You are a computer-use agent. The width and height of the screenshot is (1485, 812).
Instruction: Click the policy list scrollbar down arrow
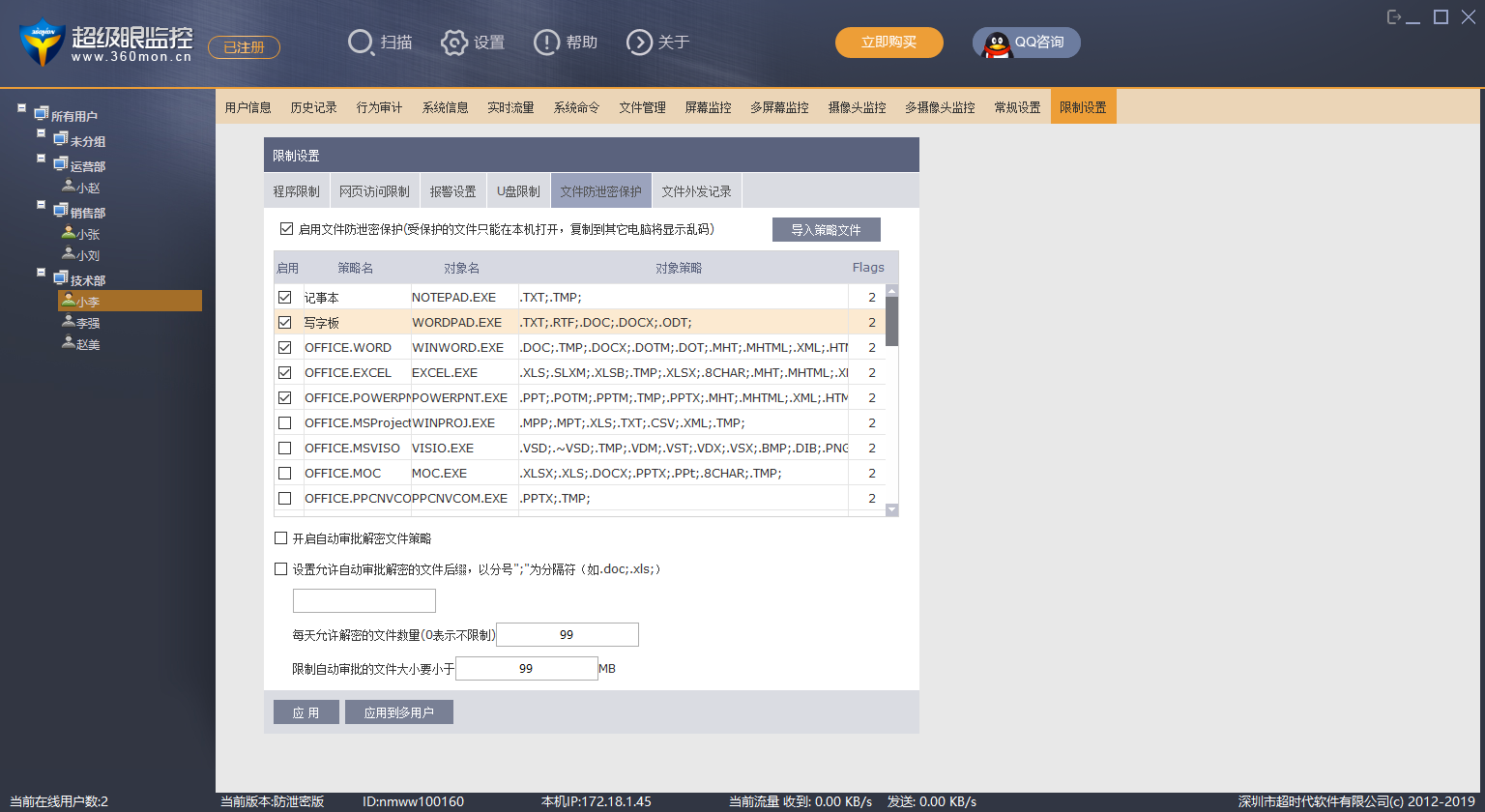coord(891,509)
